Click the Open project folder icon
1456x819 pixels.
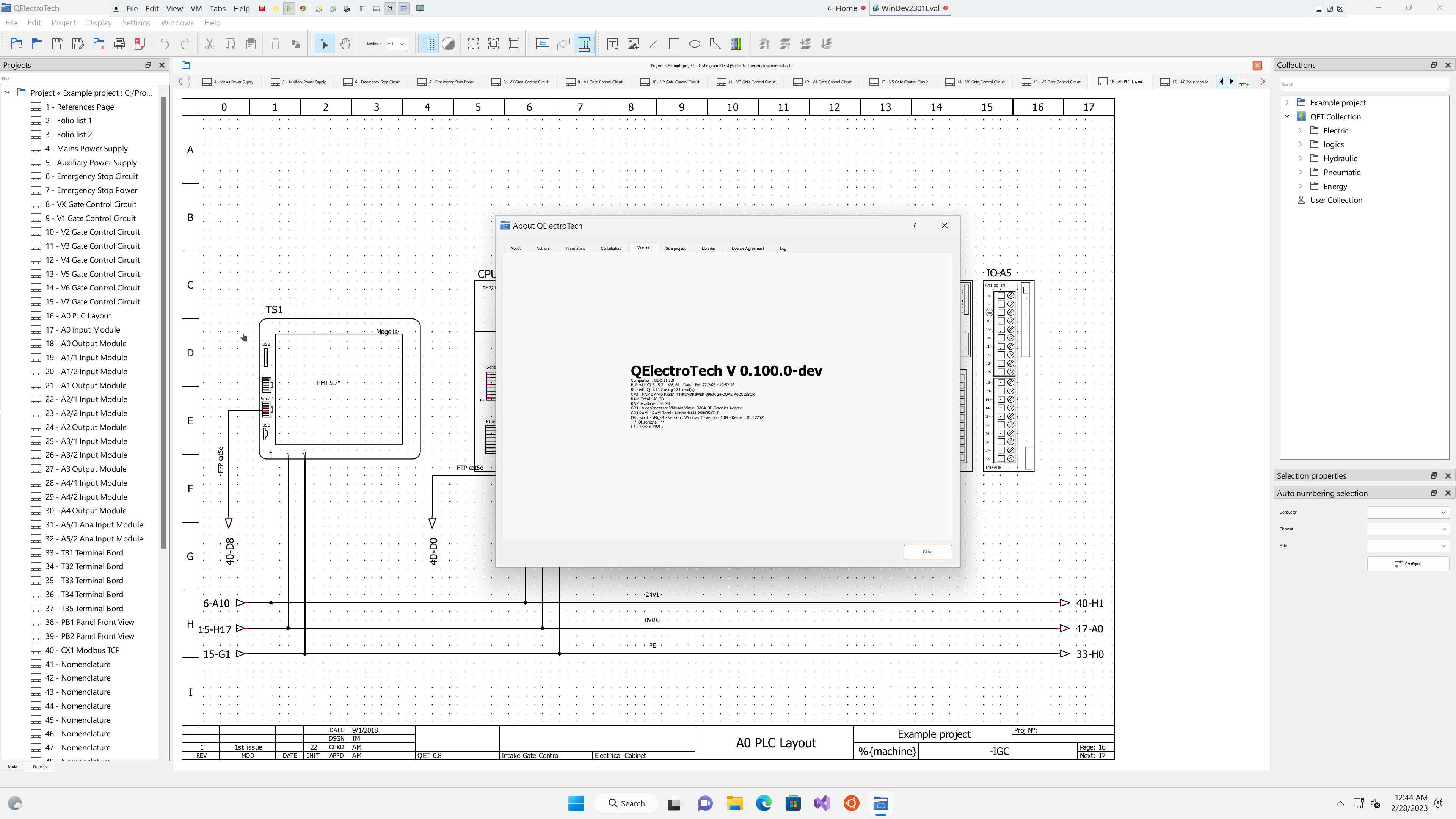coord(37,44)
